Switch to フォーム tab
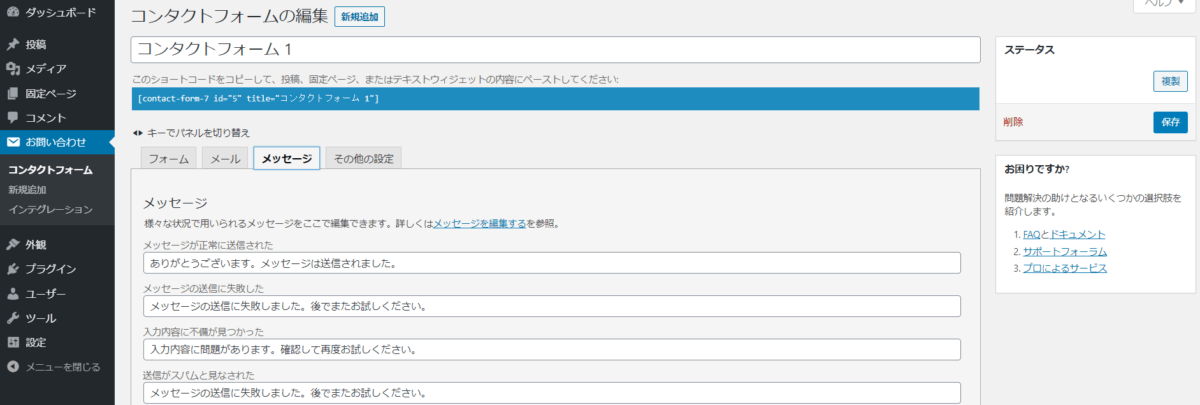This screenshot has width=1200, height=405. [169, 159]
